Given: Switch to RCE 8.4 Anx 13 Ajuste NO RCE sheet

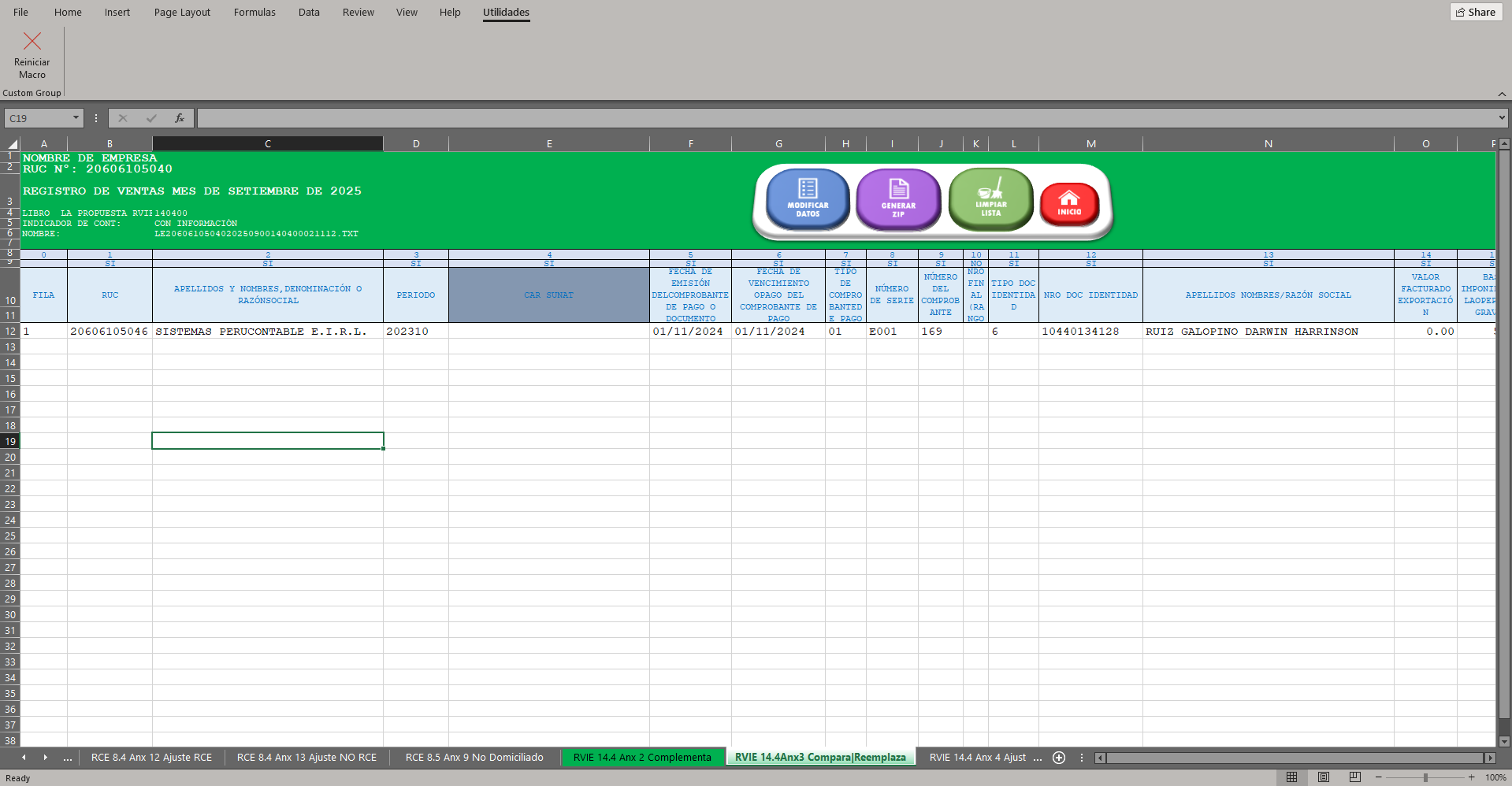Looking at the screenshot, I should tap(306, 758).
